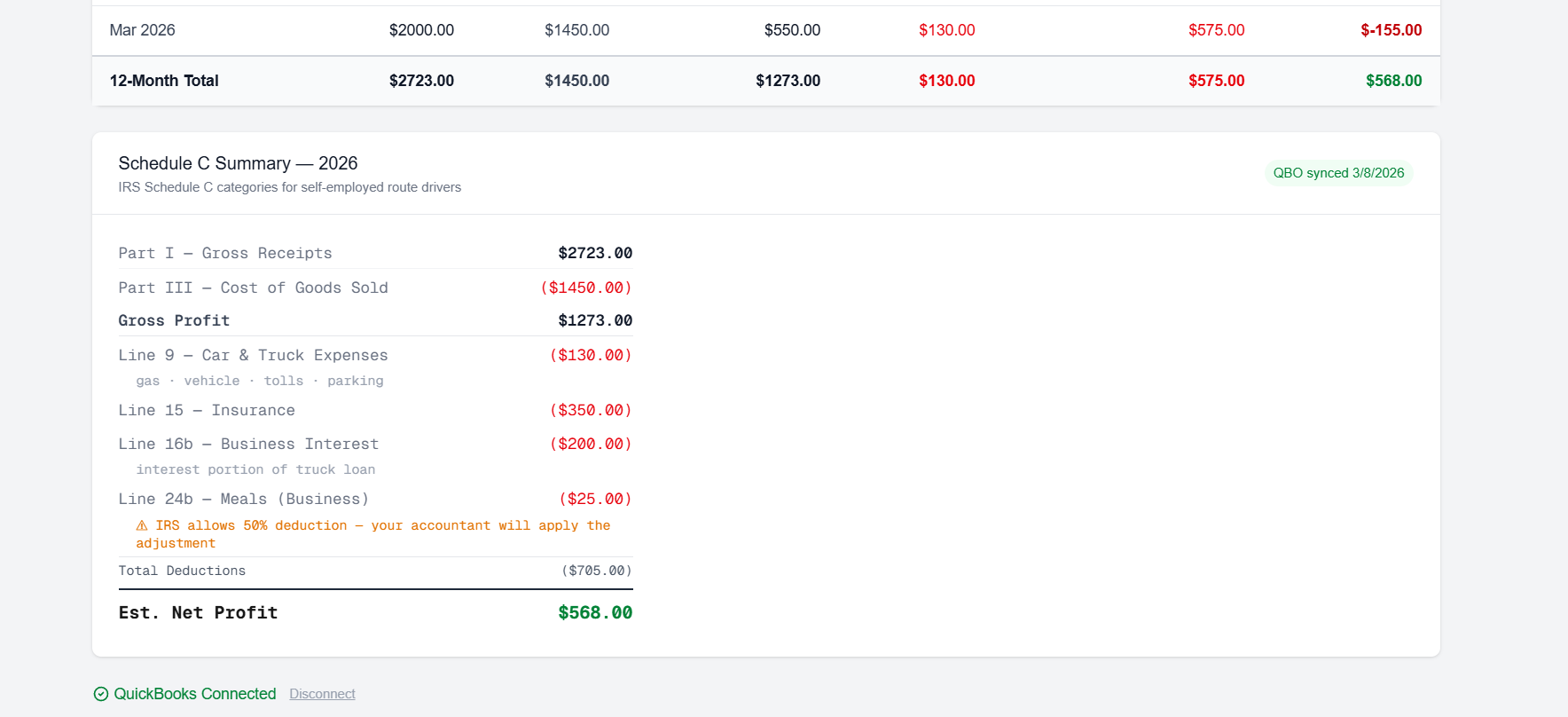This screenshot has width=1568, height=717.
Task: Click the Total Deductions label
Action: point(182,571)
